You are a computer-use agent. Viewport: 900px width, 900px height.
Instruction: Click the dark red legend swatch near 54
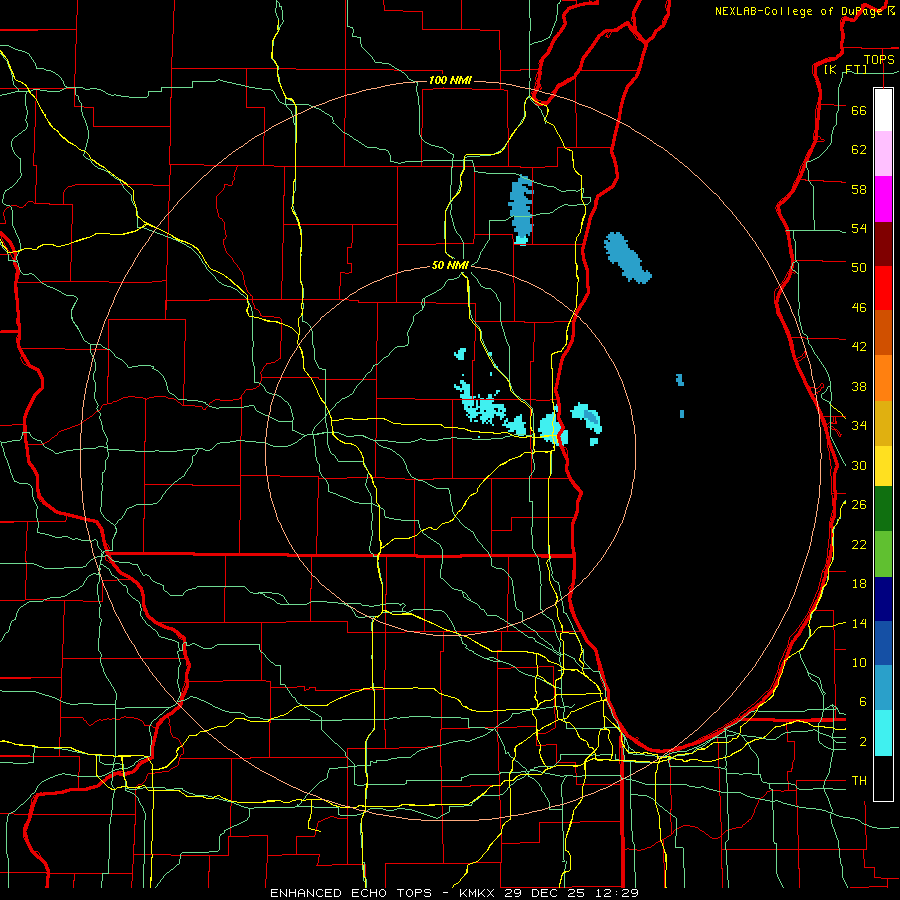point(883,243)
